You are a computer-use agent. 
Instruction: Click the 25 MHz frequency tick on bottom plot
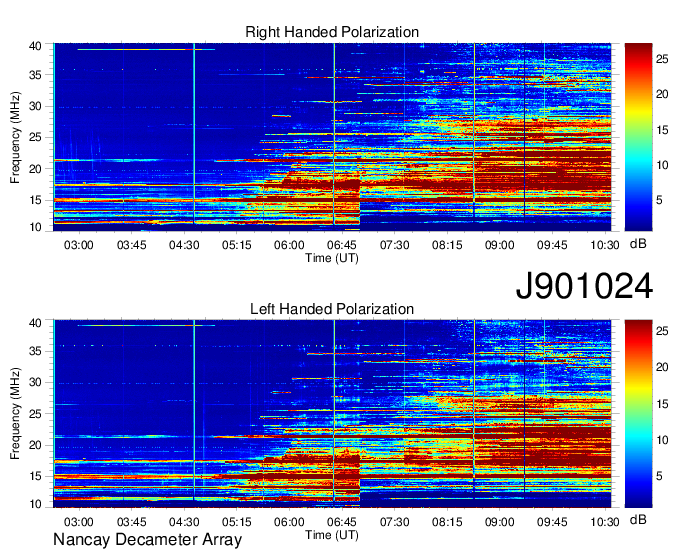(36, 414)
